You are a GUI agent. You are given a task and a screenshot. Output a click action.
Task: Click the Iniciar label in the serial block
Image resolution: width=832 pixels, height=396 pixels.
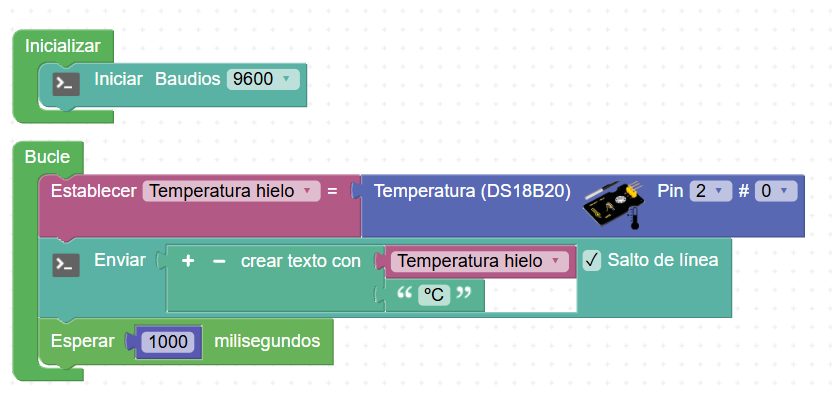coord(118,79)
